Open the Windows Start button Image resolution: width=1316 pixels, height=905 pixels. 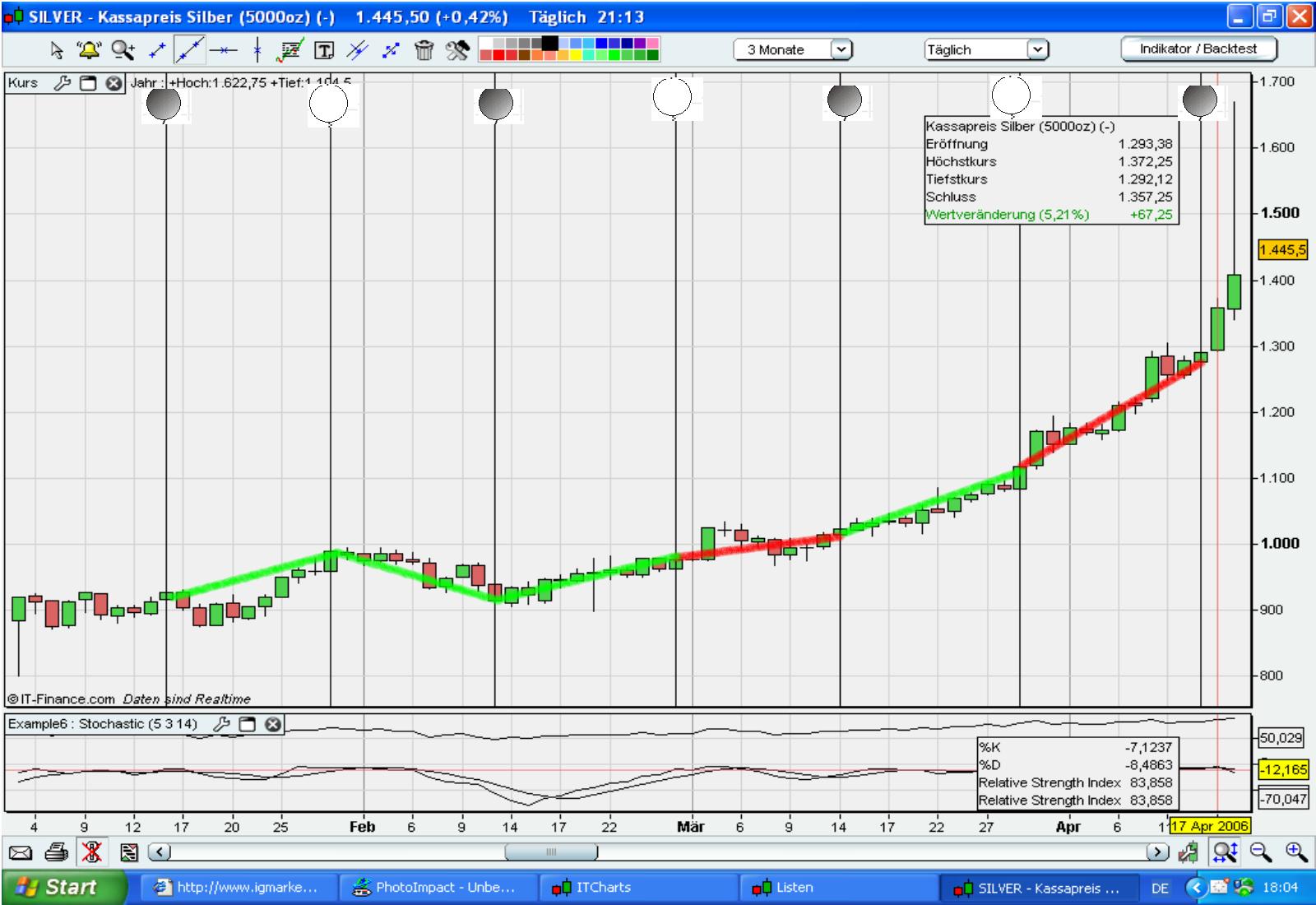point(63,887)
